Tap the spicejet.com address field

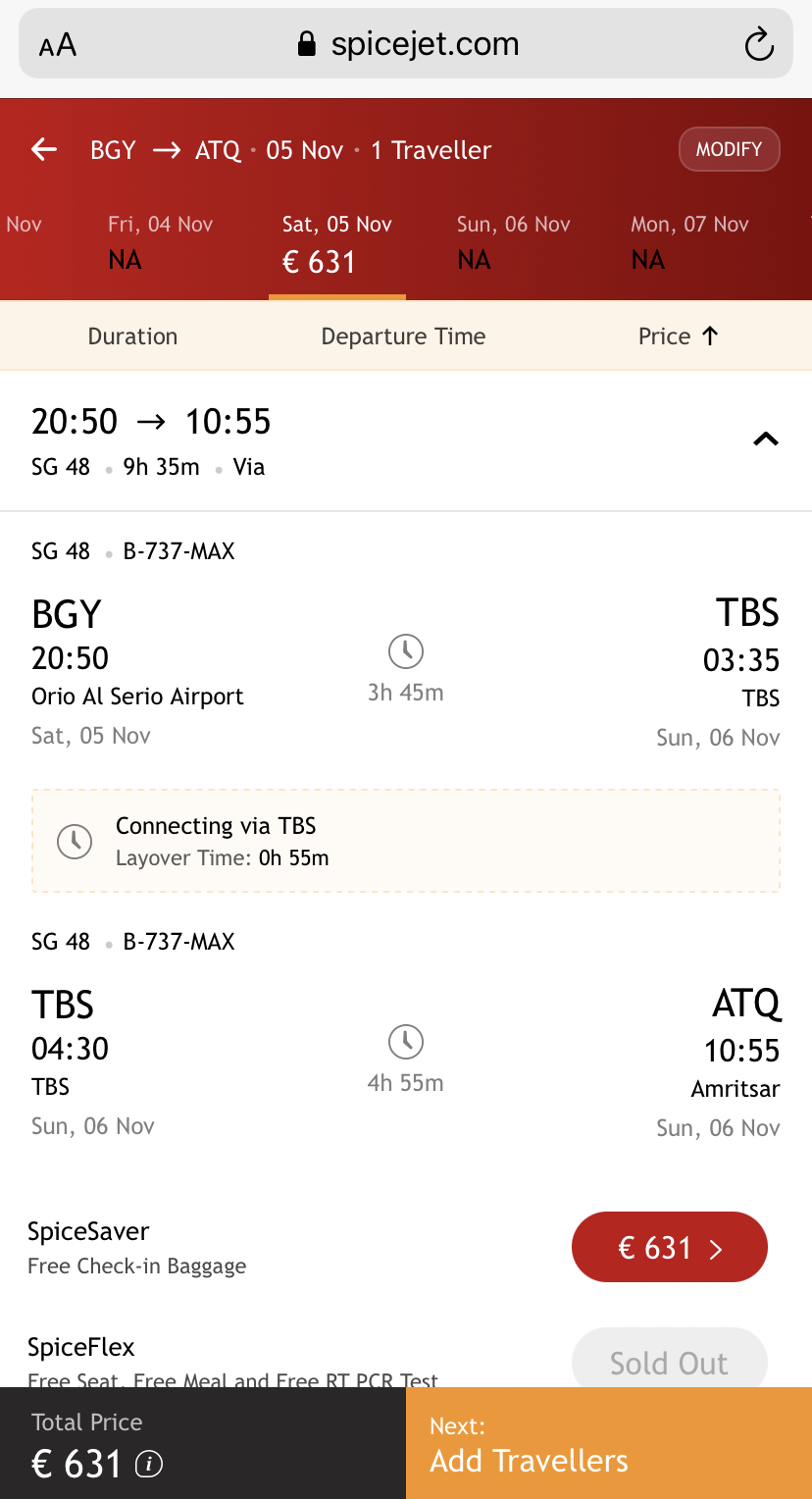[x=424, y=44]
